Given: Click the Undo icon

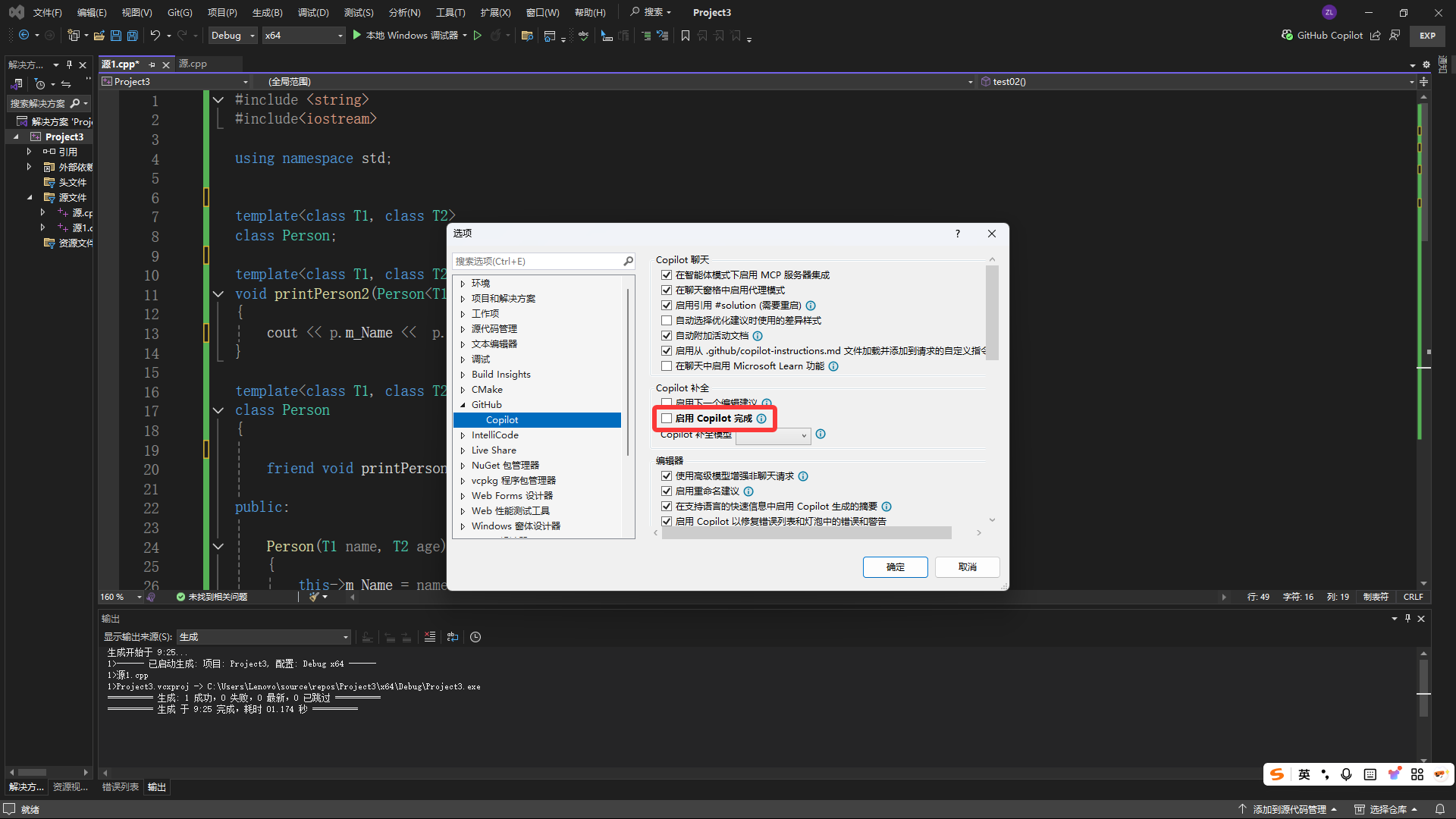Looking at the screenshot, I should [155, 35].
